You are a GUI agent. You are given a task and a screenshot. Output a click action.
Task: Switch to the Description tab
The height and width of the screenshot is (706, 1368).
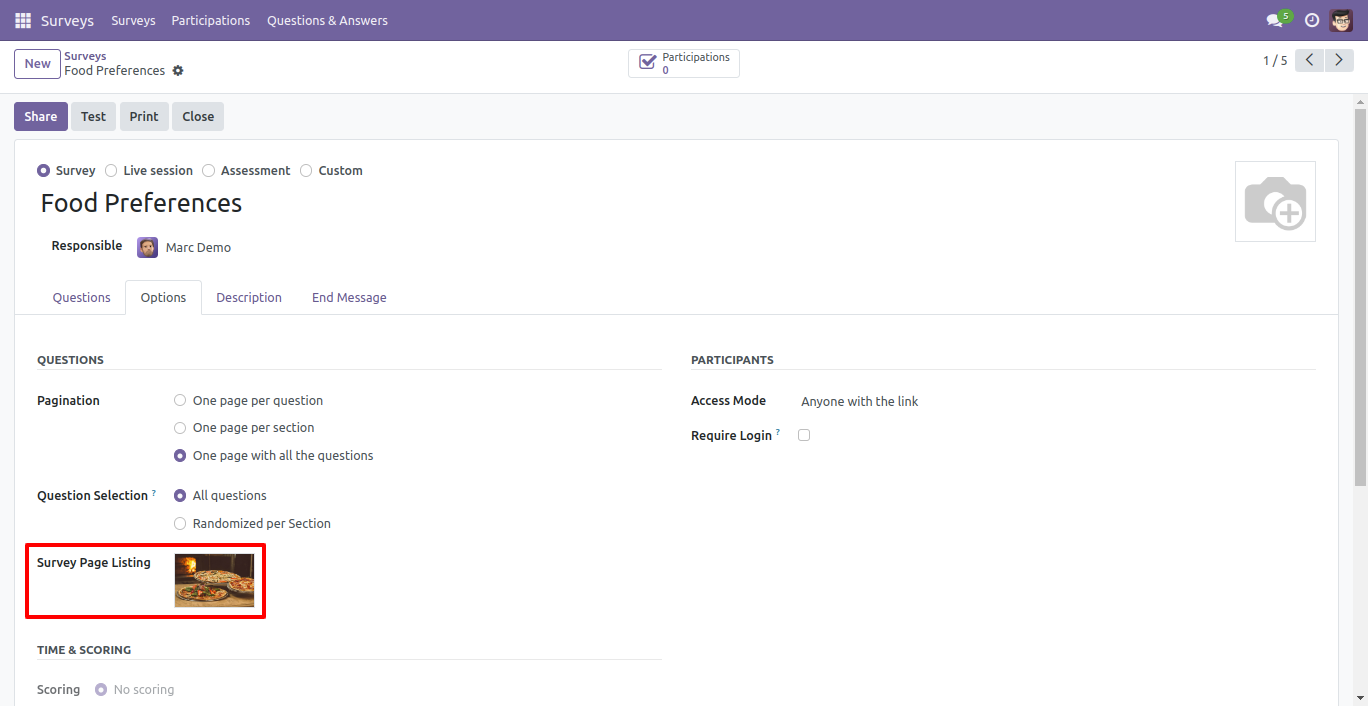pyautogui.click(x=249, y=297)
